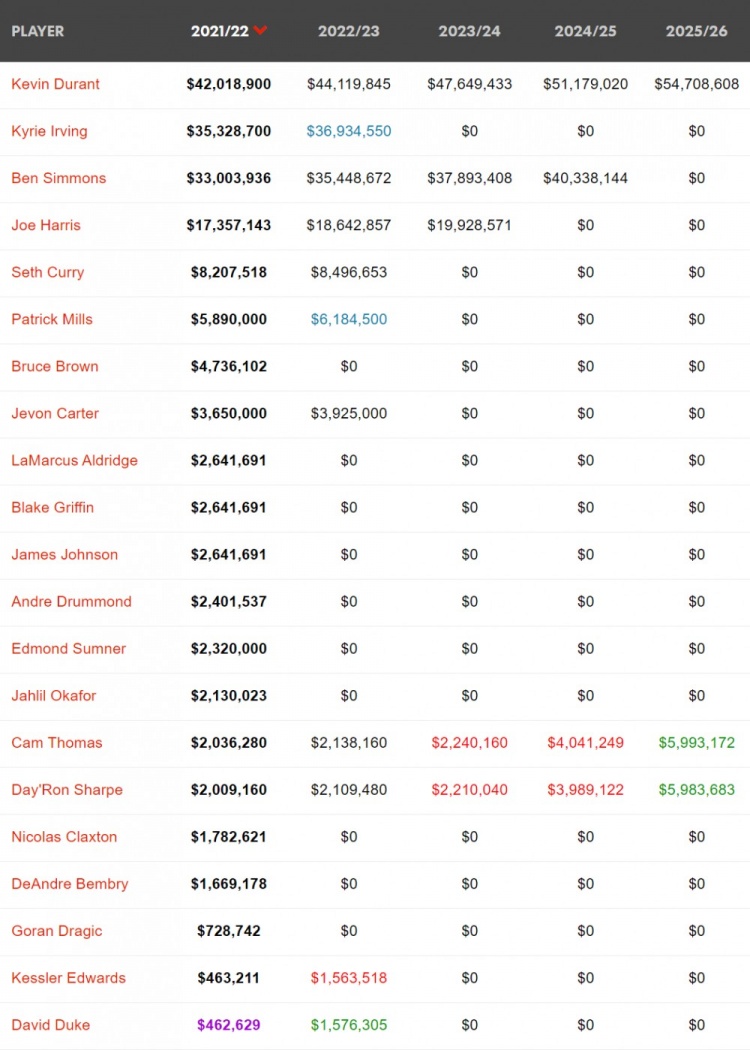750x1050 pixels.
Task: Click David Duke's purple $462,629 salary
Action: coord(229,1024)
